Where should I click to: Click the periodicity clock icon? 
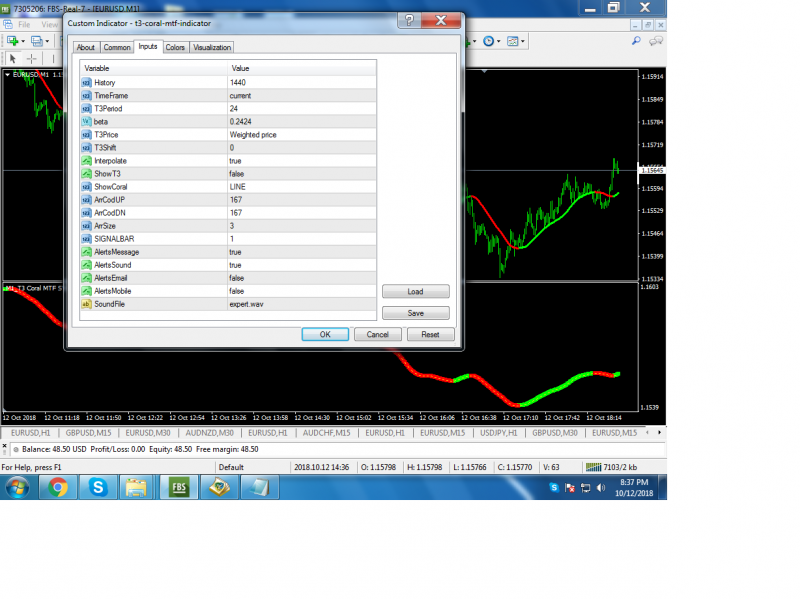[x=489, y=41]
